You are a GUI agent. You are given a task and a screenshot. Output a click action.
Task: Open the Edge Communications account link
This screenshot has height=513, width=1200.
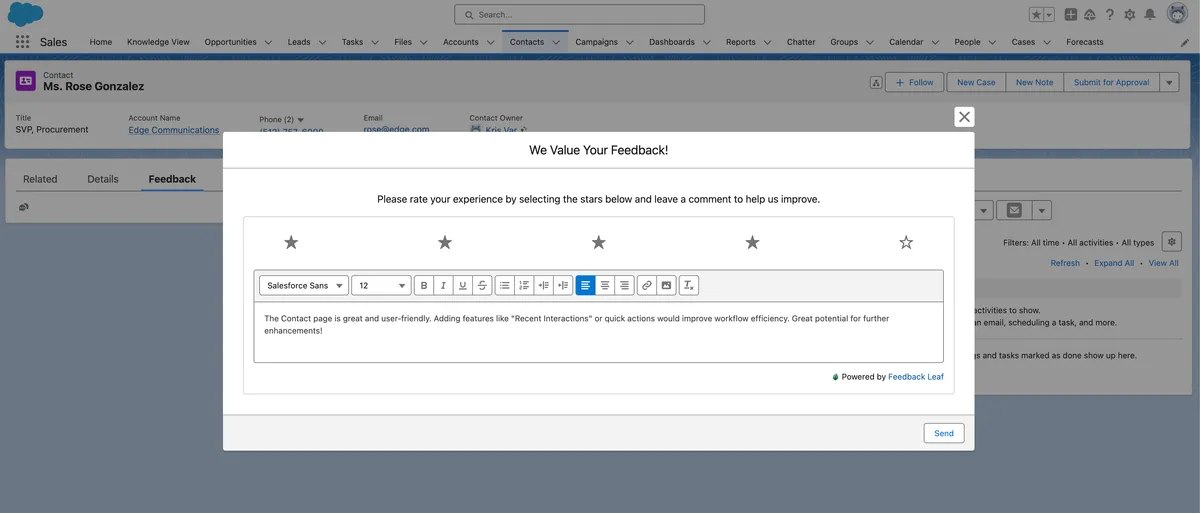(x=173, y=130)
